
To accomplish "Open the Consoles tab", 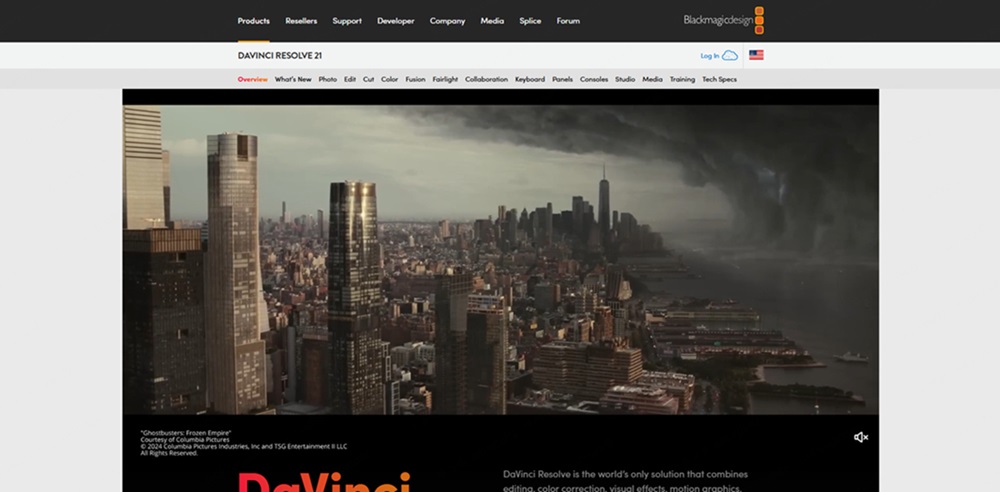I will pyautogui.click(x=594, y=79).
